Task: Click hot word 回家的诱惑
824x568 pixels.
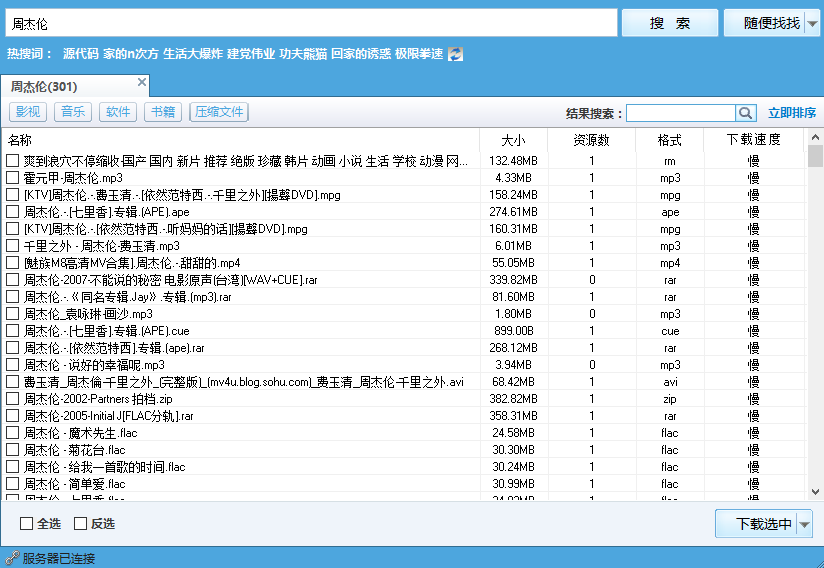Action: tap(361, 54)
